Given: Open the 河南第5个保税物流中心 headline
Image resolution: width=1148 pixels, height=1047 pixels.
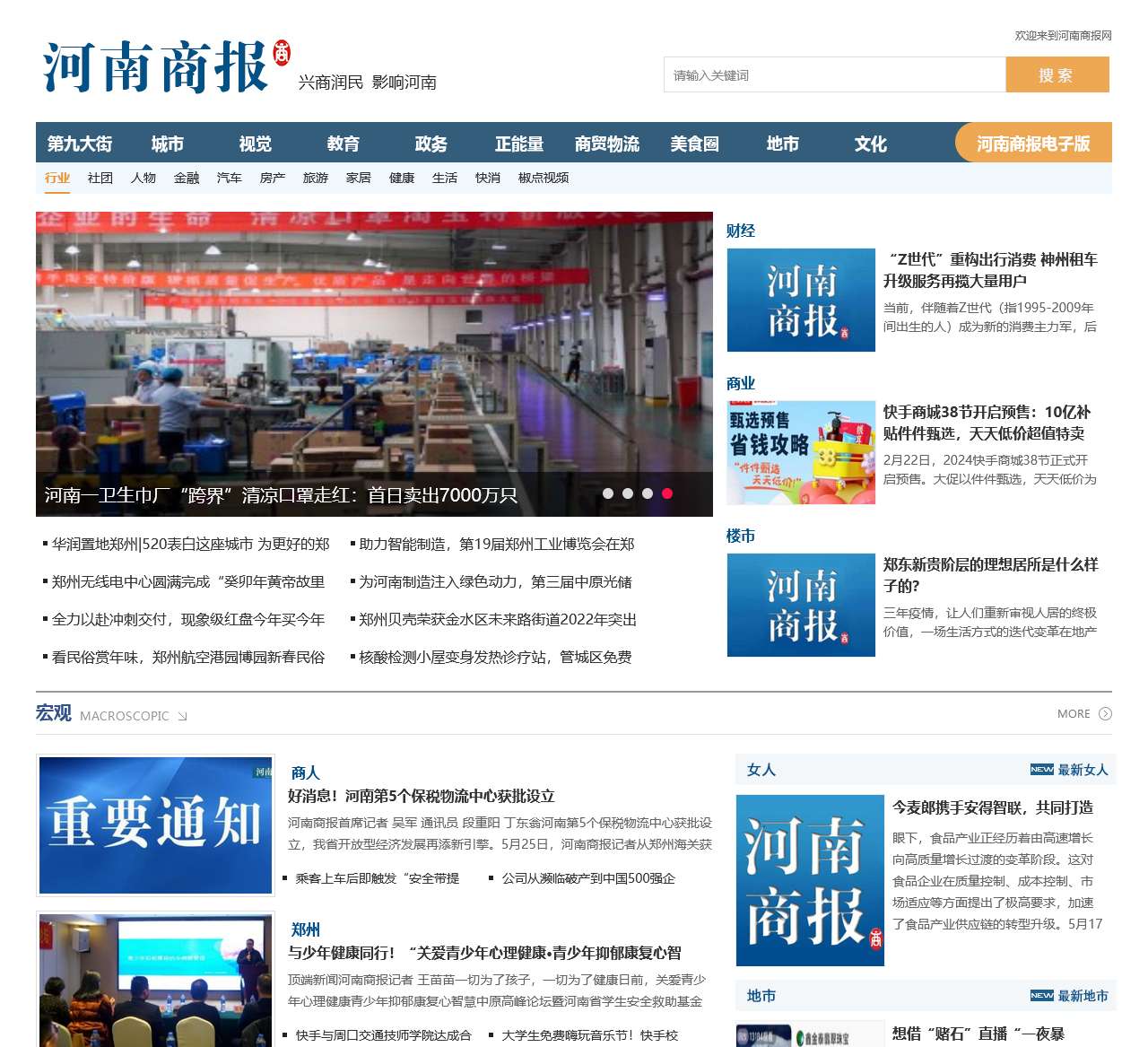Looking at the screenshot, I should pos(422,796).
